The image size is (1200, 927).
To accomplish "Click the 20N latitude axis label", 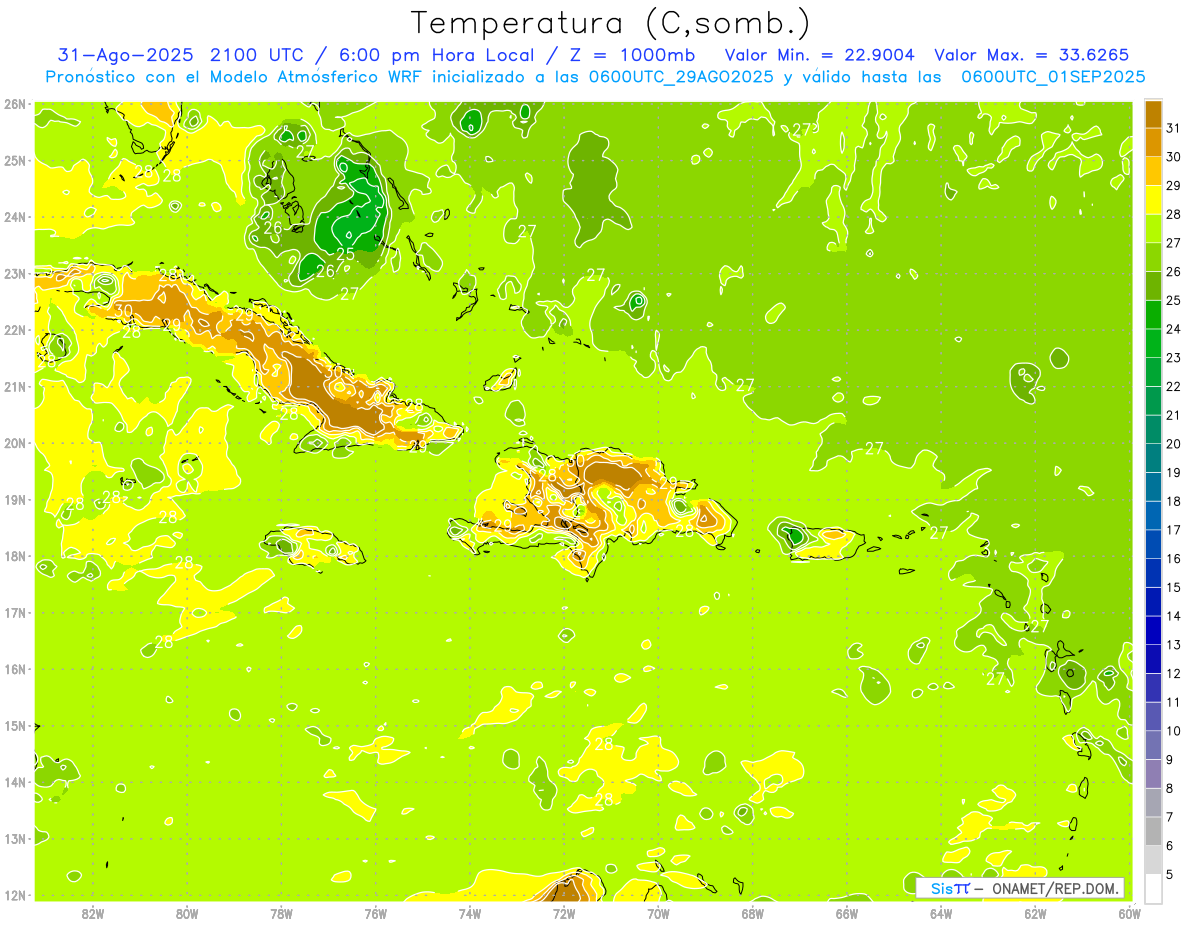I will (x=15, y=443).
